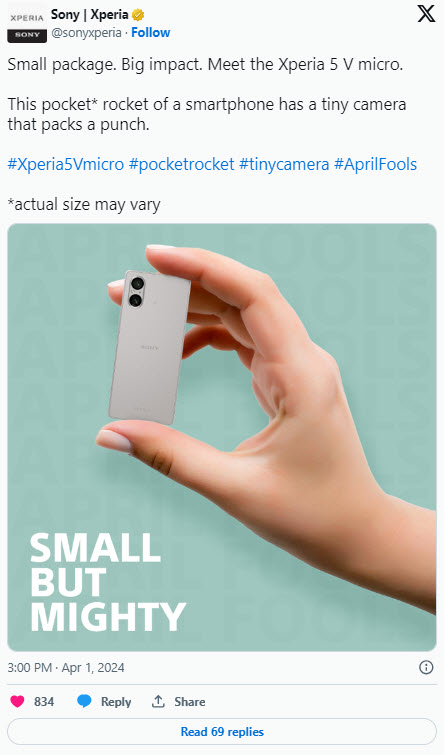Click the Share text label
The image size is (444, 755).
190,702
